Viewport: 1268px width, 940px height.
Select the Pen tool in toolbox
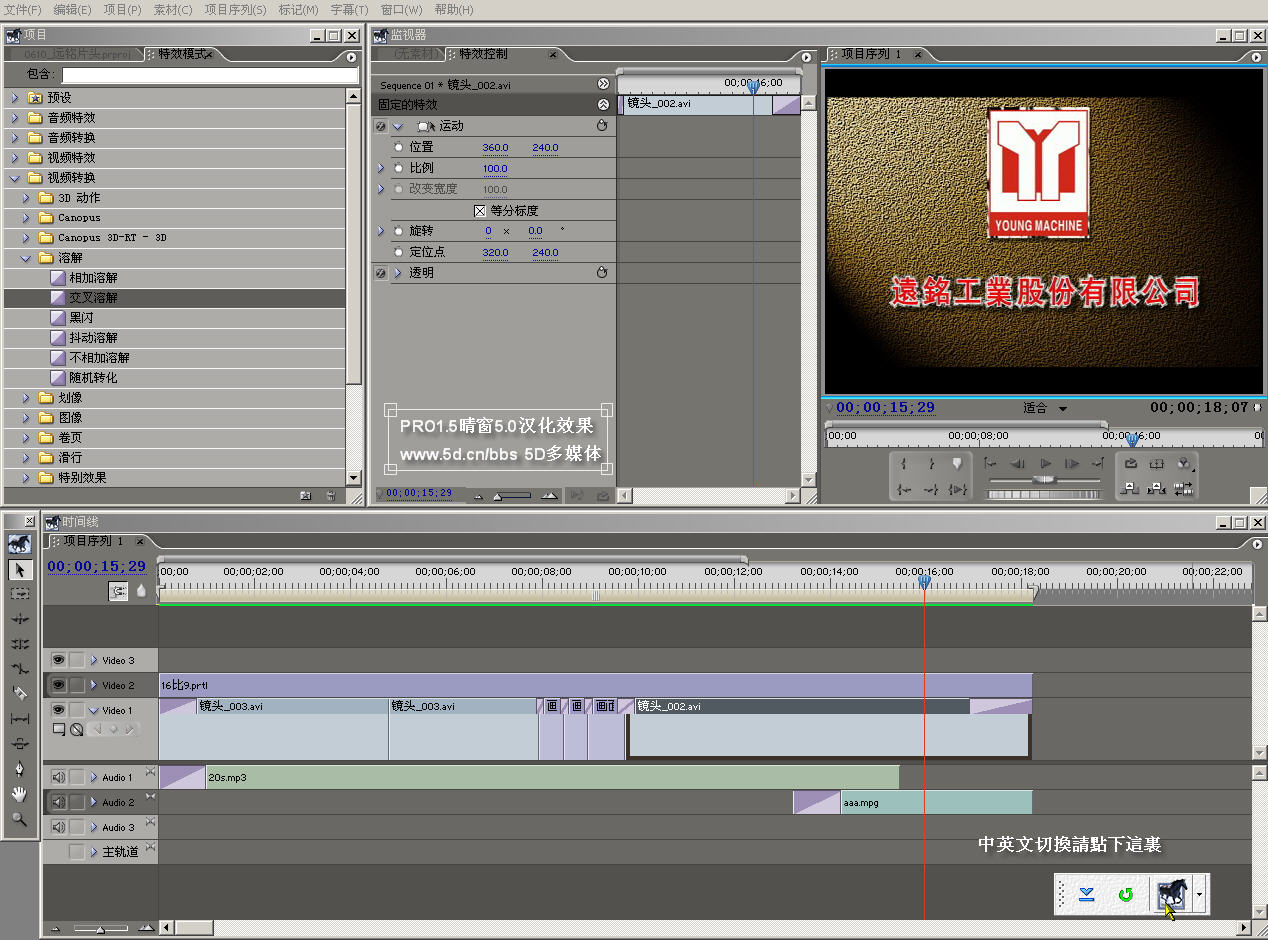[19, 769]
